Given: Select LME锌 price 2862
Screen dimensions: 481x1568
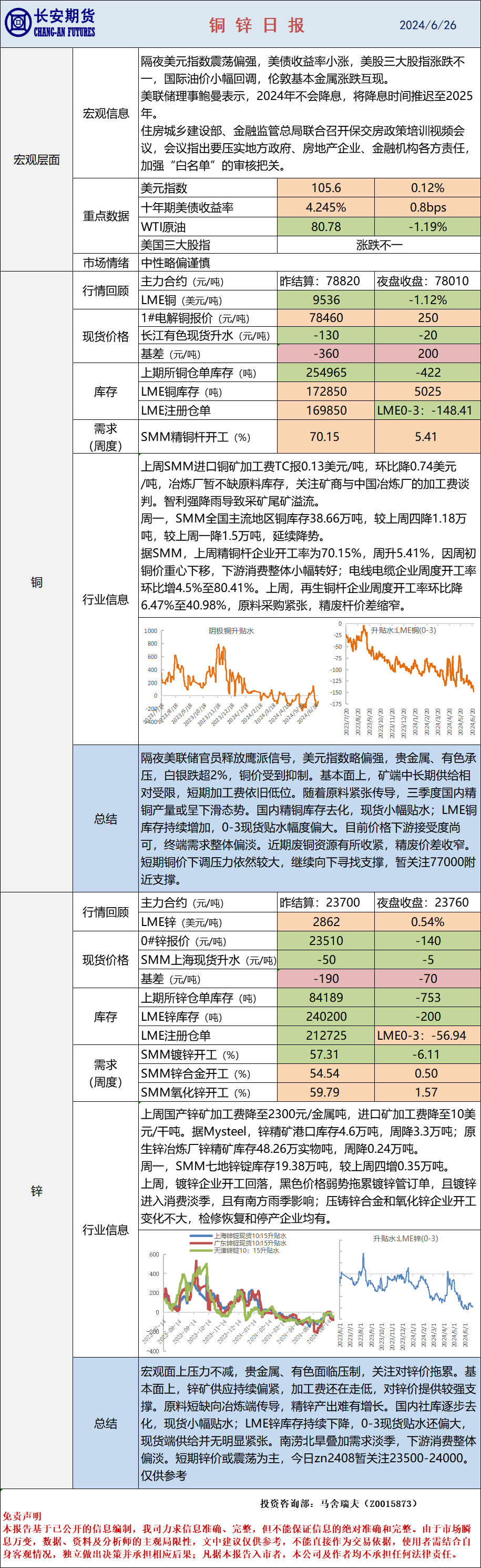Looking at the screenshot, I should [326, 922].
